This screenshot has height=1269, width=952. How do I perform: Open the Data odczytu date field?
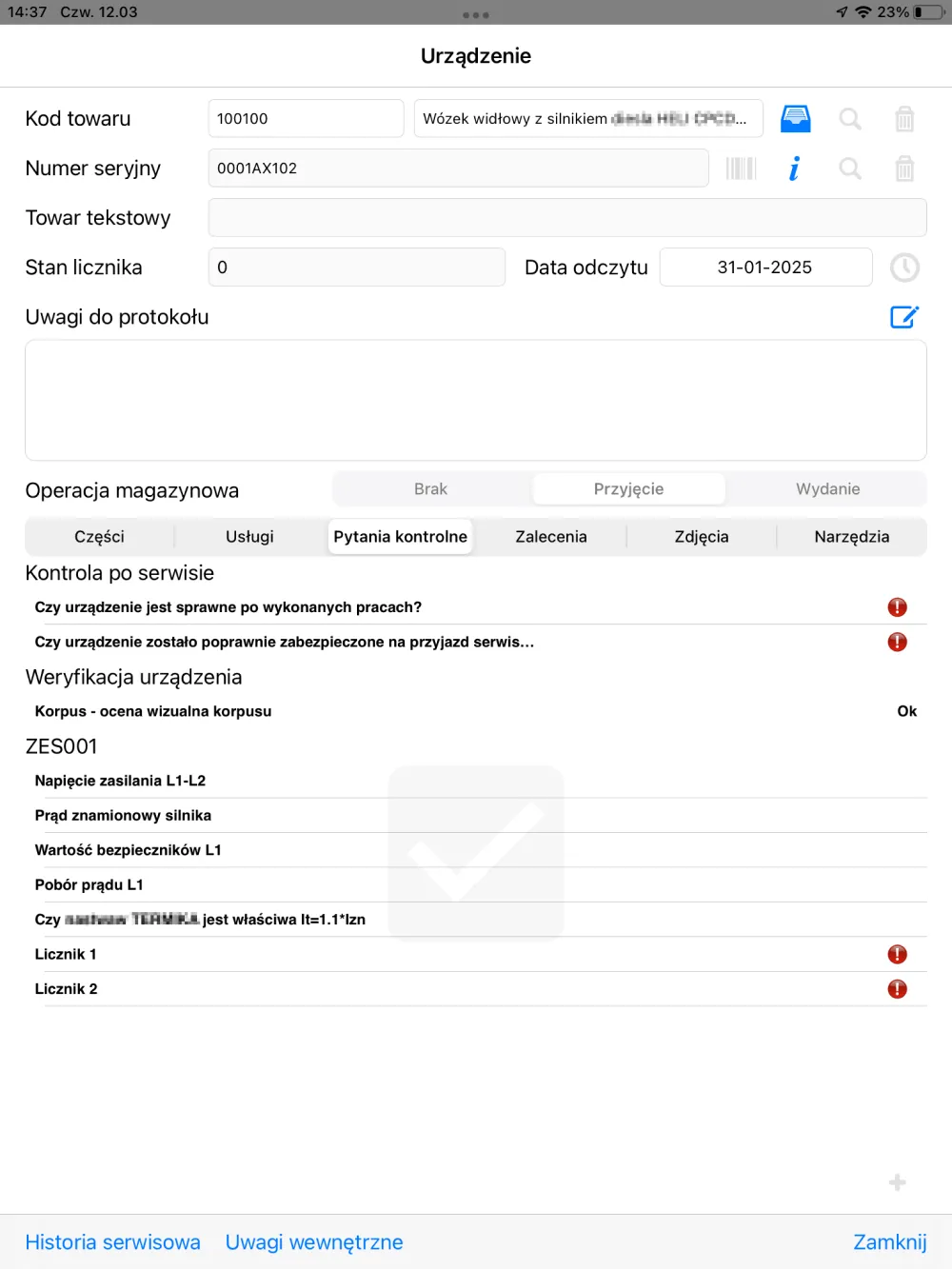click(765, 268)
